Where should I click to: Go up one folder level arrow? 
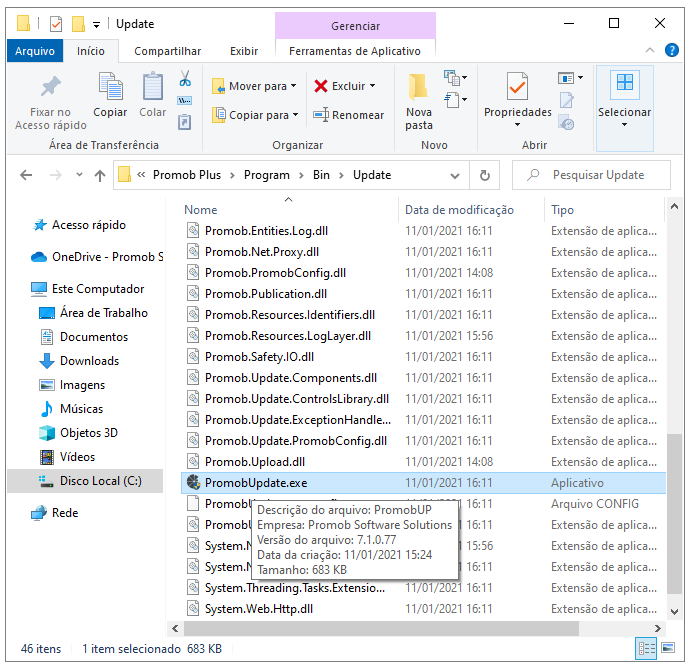[x=100, y=175]
